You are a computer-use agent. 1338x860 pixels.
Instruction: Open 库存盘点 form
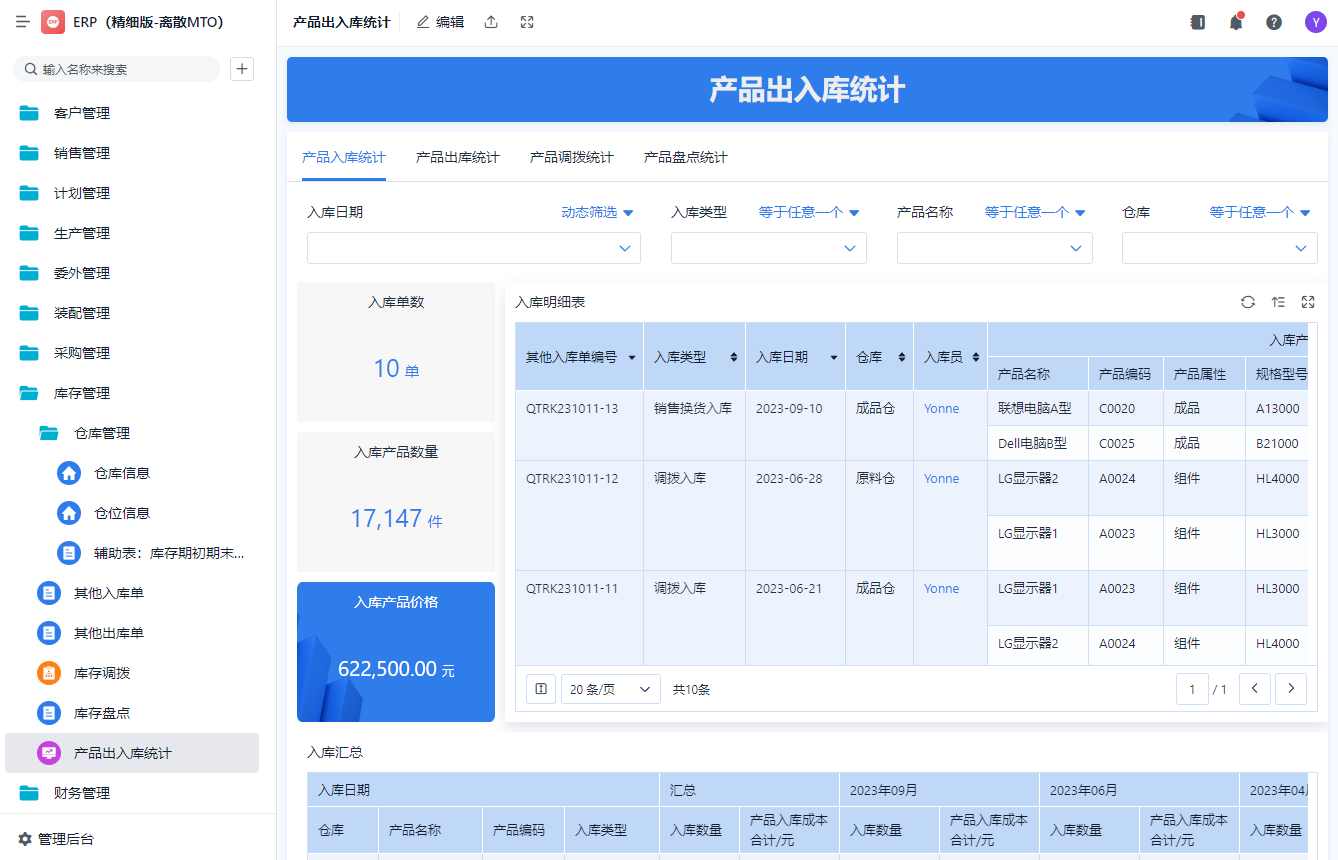tap(132, 713)
